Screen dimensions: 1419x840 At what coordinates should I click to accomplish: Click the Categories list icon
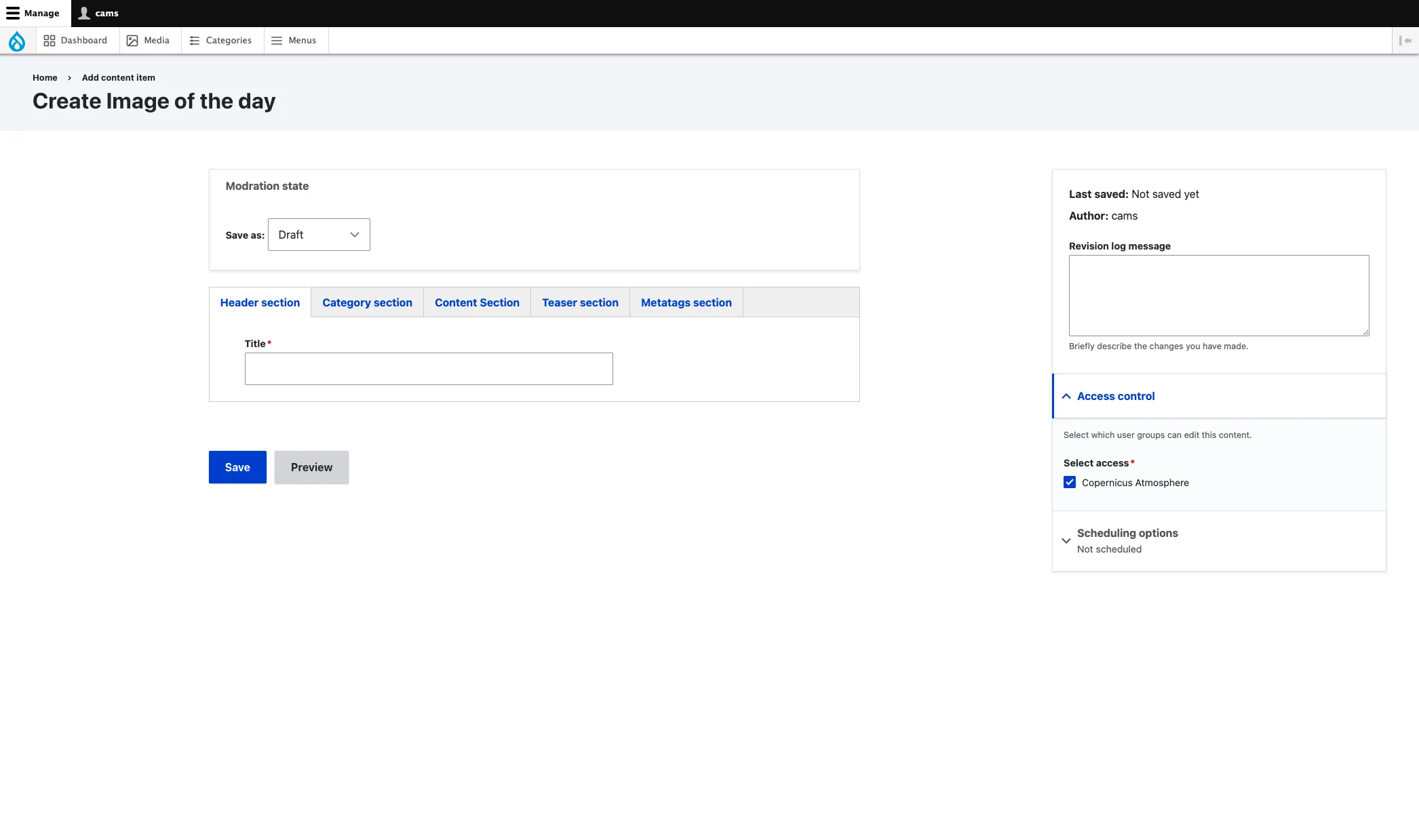[195, 41]
